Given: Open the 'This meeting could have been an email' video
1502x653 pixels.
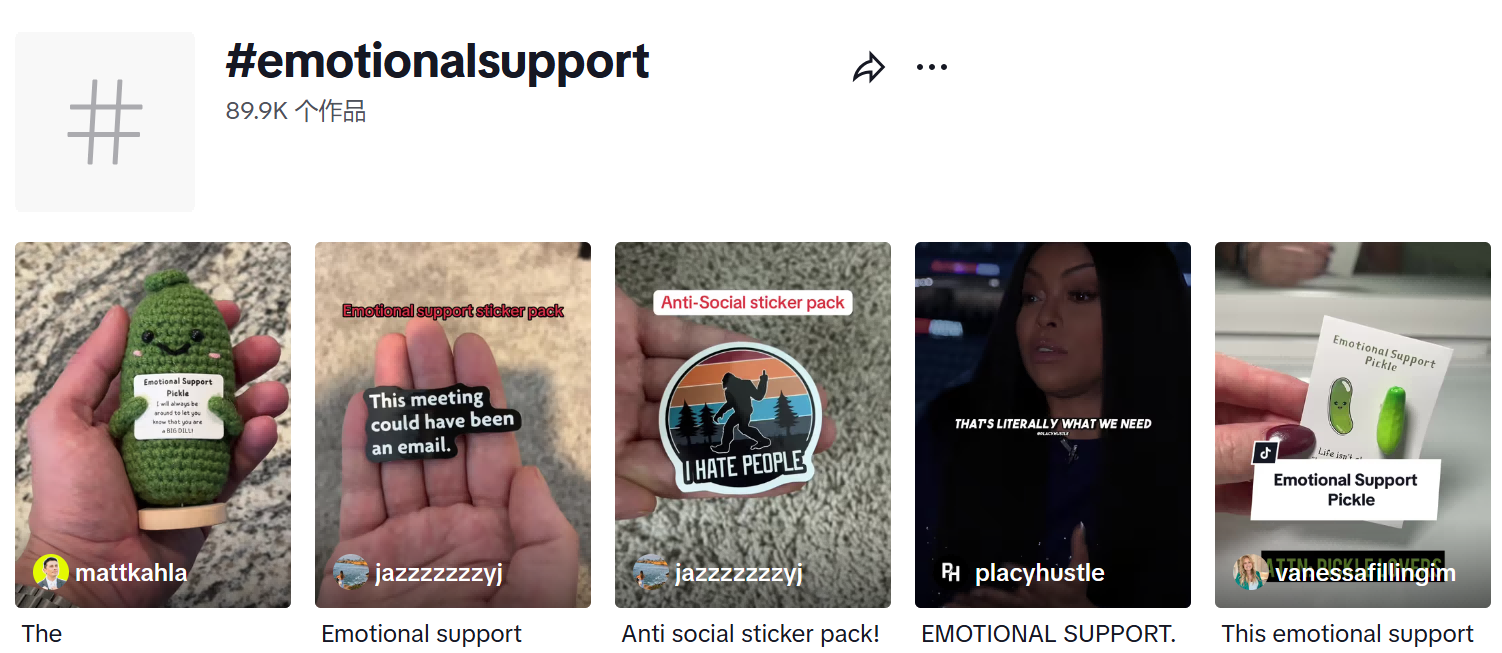Looking at the screenshot, I should coord(453,425).
